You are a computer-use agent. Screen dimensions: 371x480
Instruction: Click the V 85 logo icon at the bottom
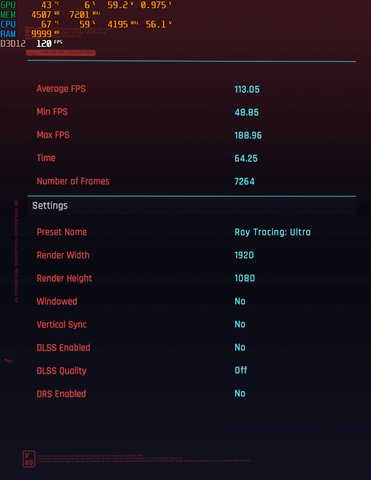coord(29,459)
